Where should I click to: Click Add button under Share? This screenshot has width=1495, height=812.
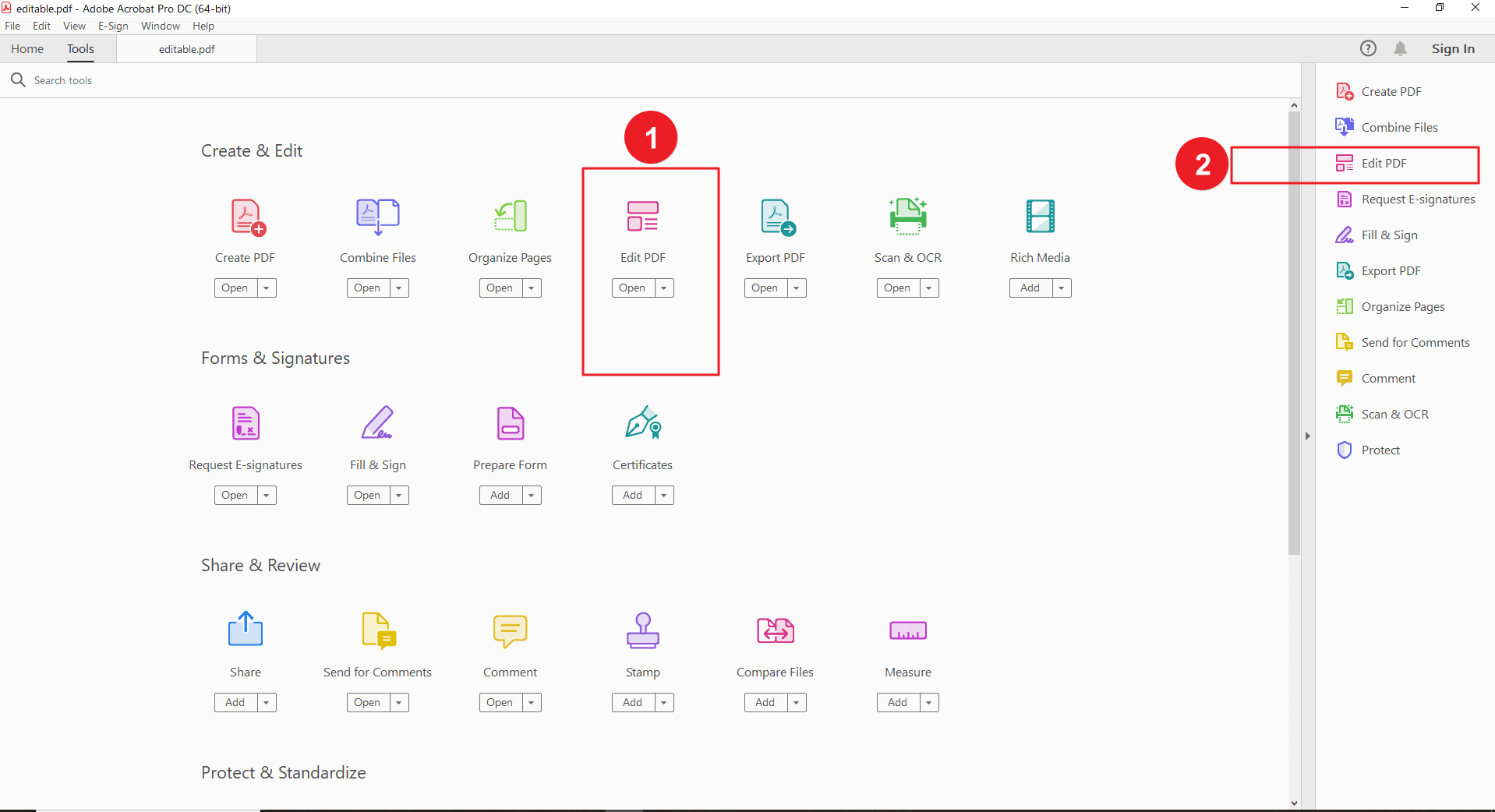pos(235,702)
